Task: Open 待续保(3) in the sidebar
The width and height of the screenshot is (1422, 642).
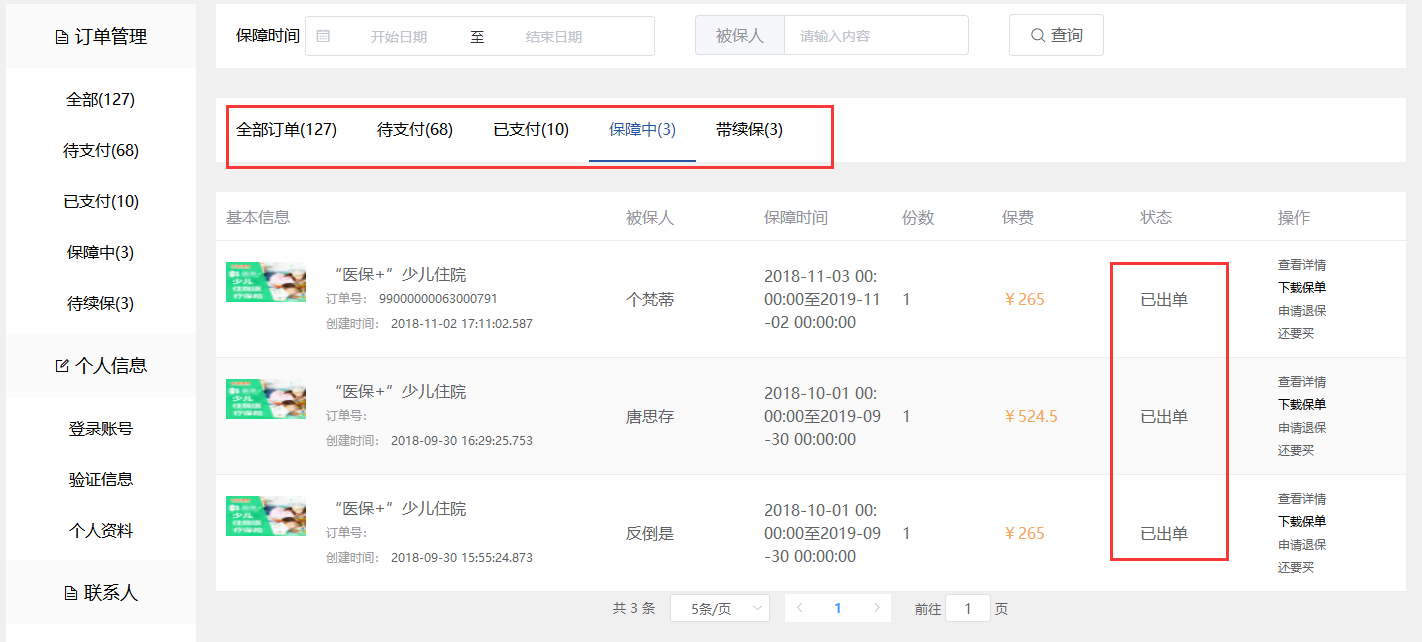Action: [x=100, y=304]
